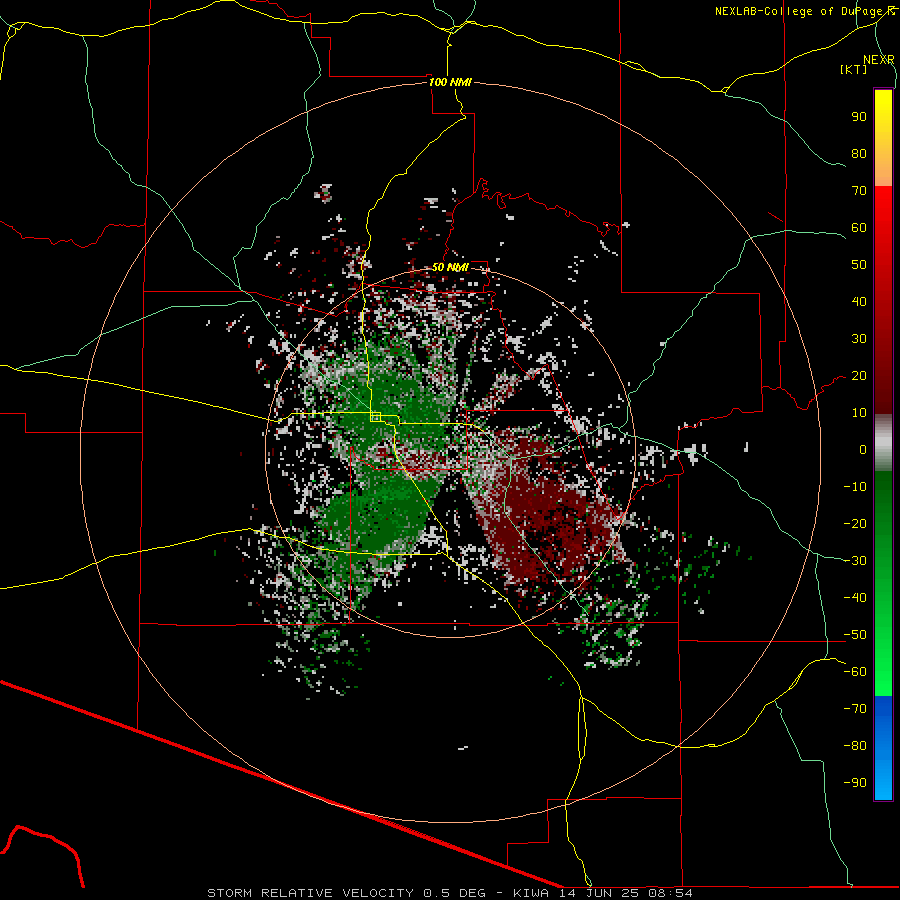Click the positive 40 scale value
The image size is (900, 900).
click(859, 302)
